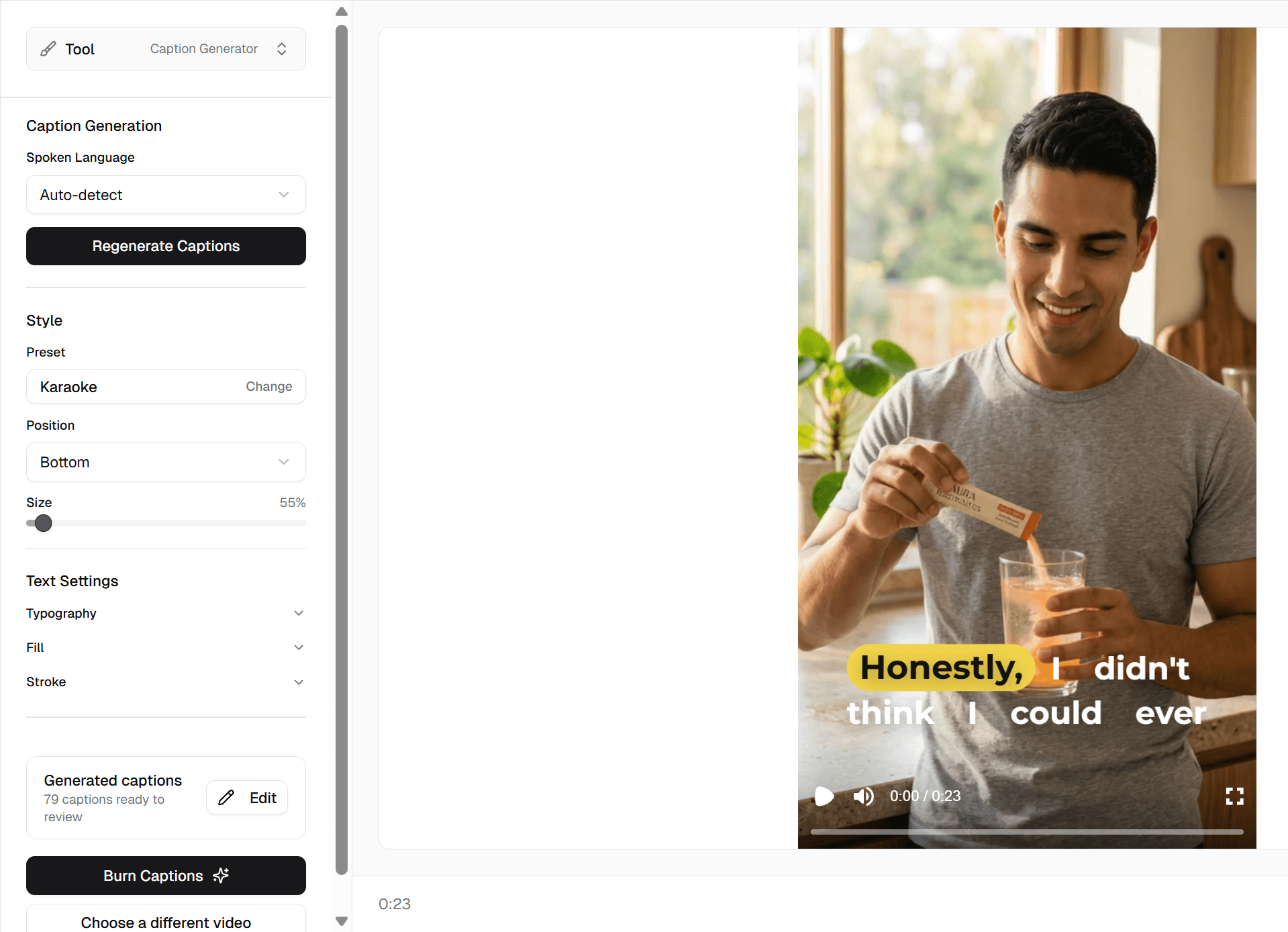This screenshot has width=1288, height=932.
Task: Click the video play button
Action: 824,796
